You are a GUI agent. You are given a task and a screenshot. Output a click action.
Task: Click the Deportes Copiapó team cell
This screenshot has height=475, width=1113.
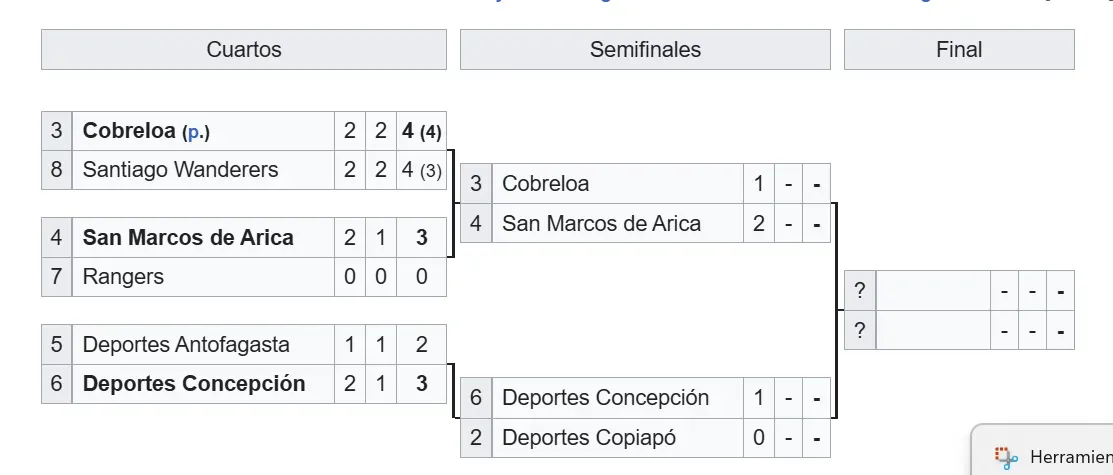click(x=589, y=437)
